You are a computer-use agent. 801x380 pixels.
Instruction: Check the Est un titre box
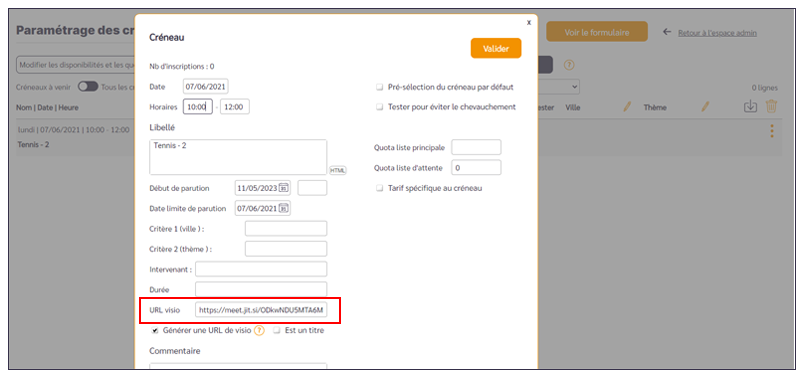[276, 330]
